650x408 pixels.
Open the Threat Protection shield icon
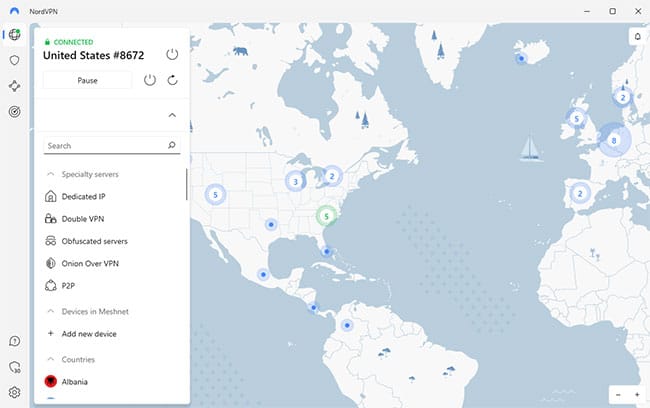tap(14, 60)
